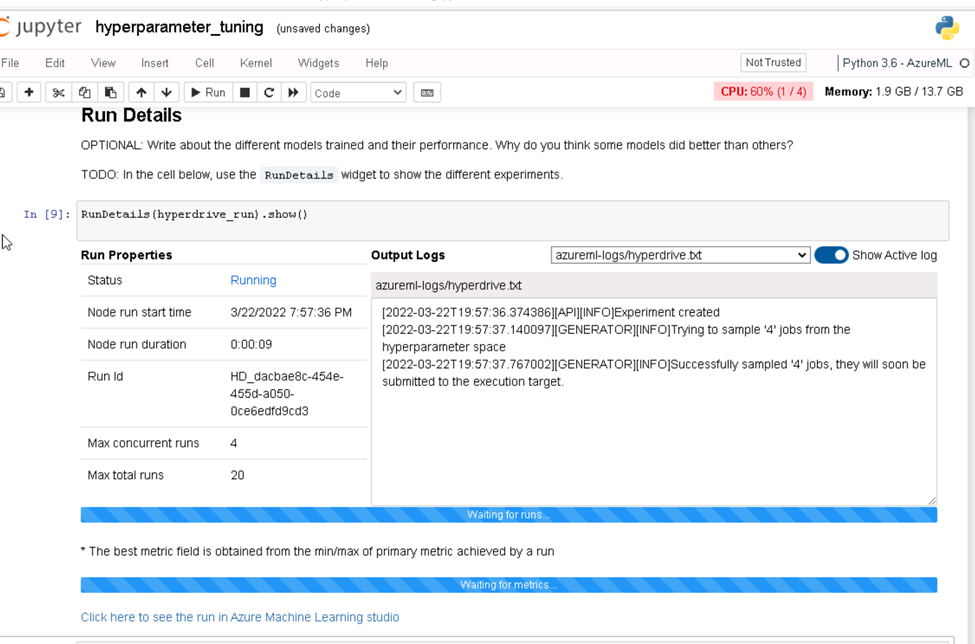Rename notebook hyperparameter_tuning title
The image size is (975, 644).
[x=179, y=27]
